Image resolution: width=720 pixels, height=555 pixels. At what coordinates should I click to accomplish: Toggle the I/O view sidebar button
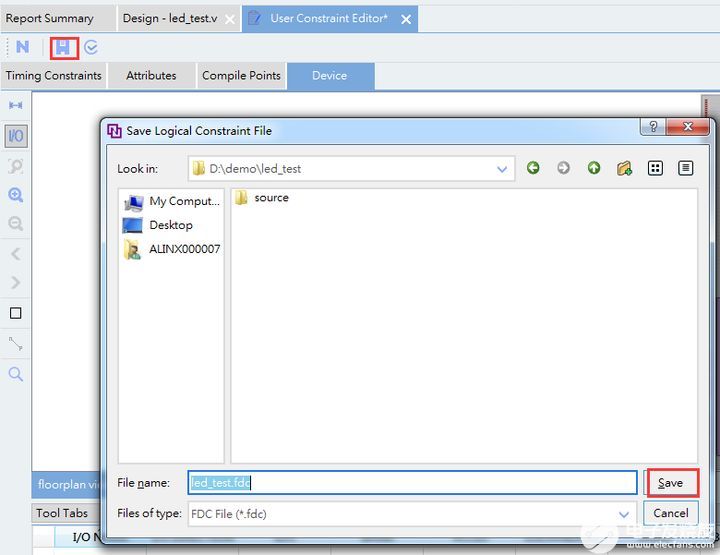pyautogui.click(x=16, y=136)
